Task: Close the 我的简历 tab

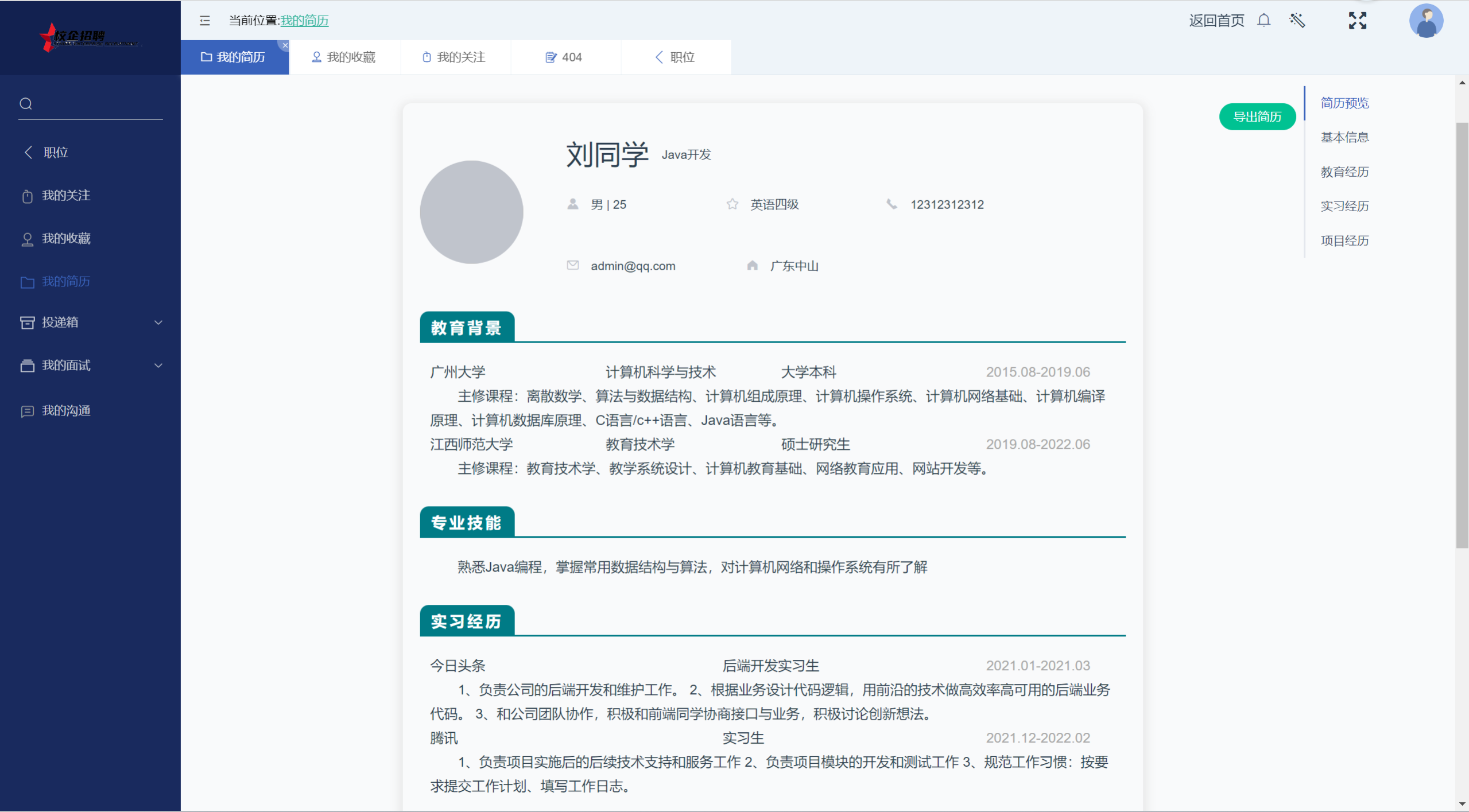Action: click(x=285, y=45)
